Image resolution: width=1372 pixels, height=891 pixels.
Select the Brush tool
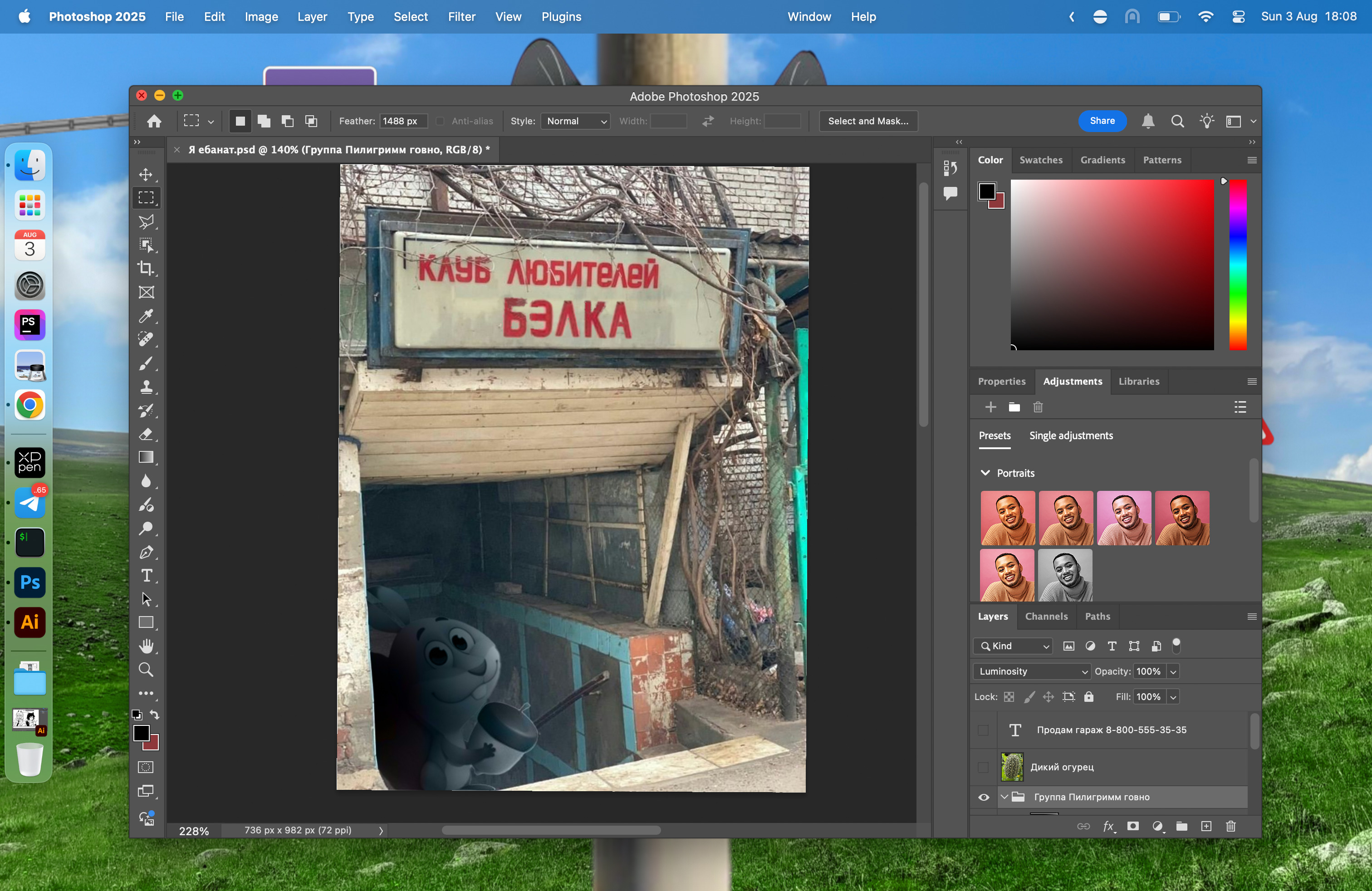[146, 363]
